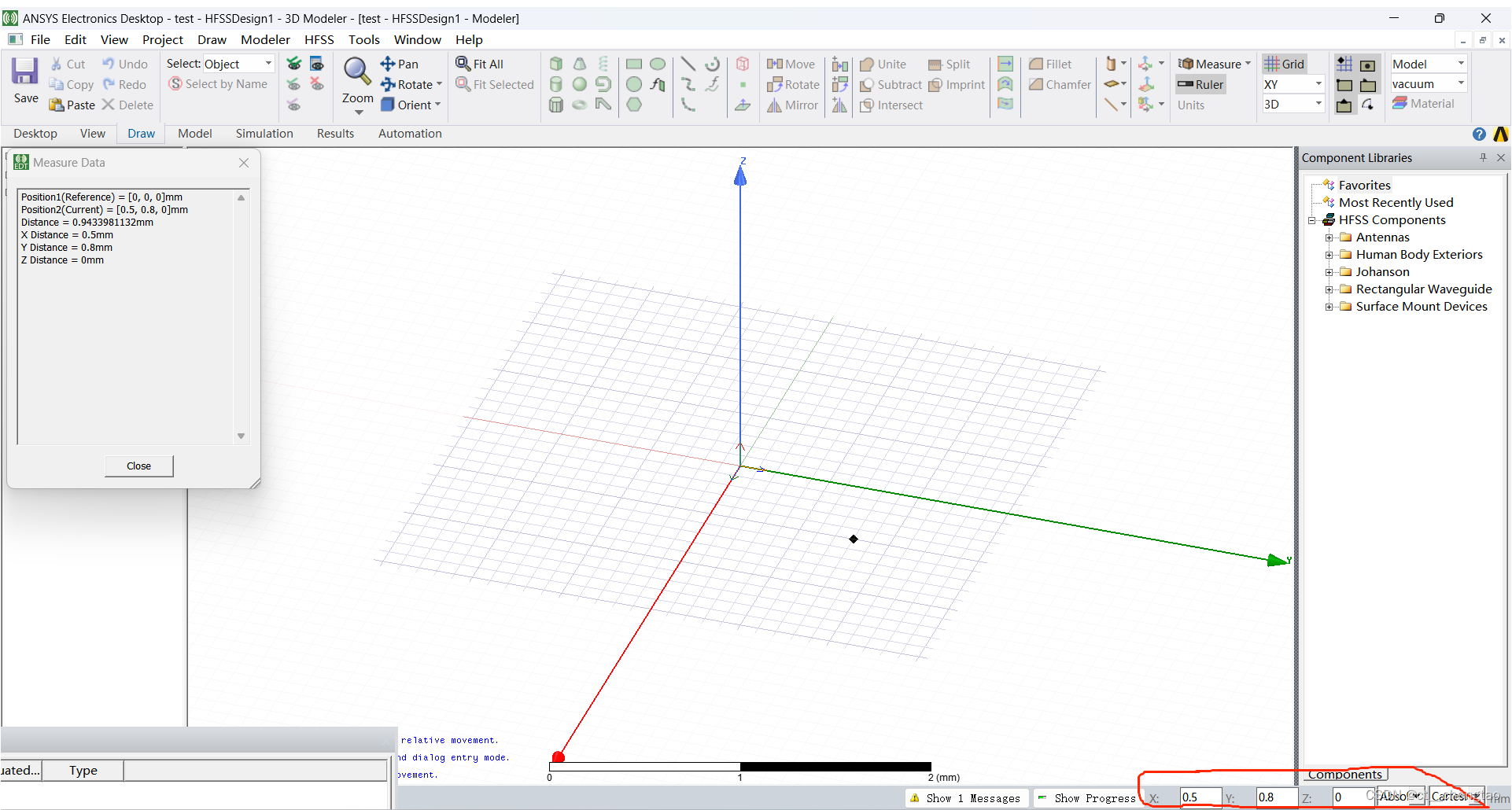Draw a sphere primitive
The width and height of the screenshot is (1512, 810).
(x=580, y=84)
